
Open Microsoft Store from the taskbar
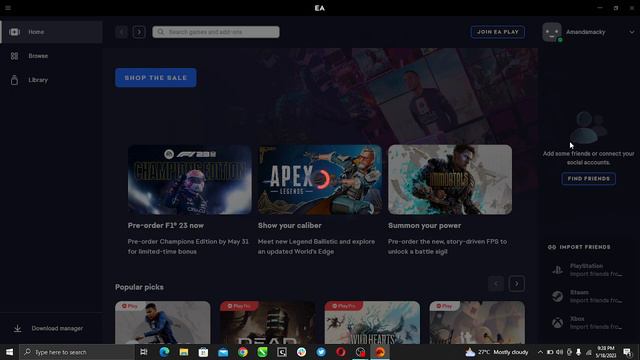[x=203, y=352]
